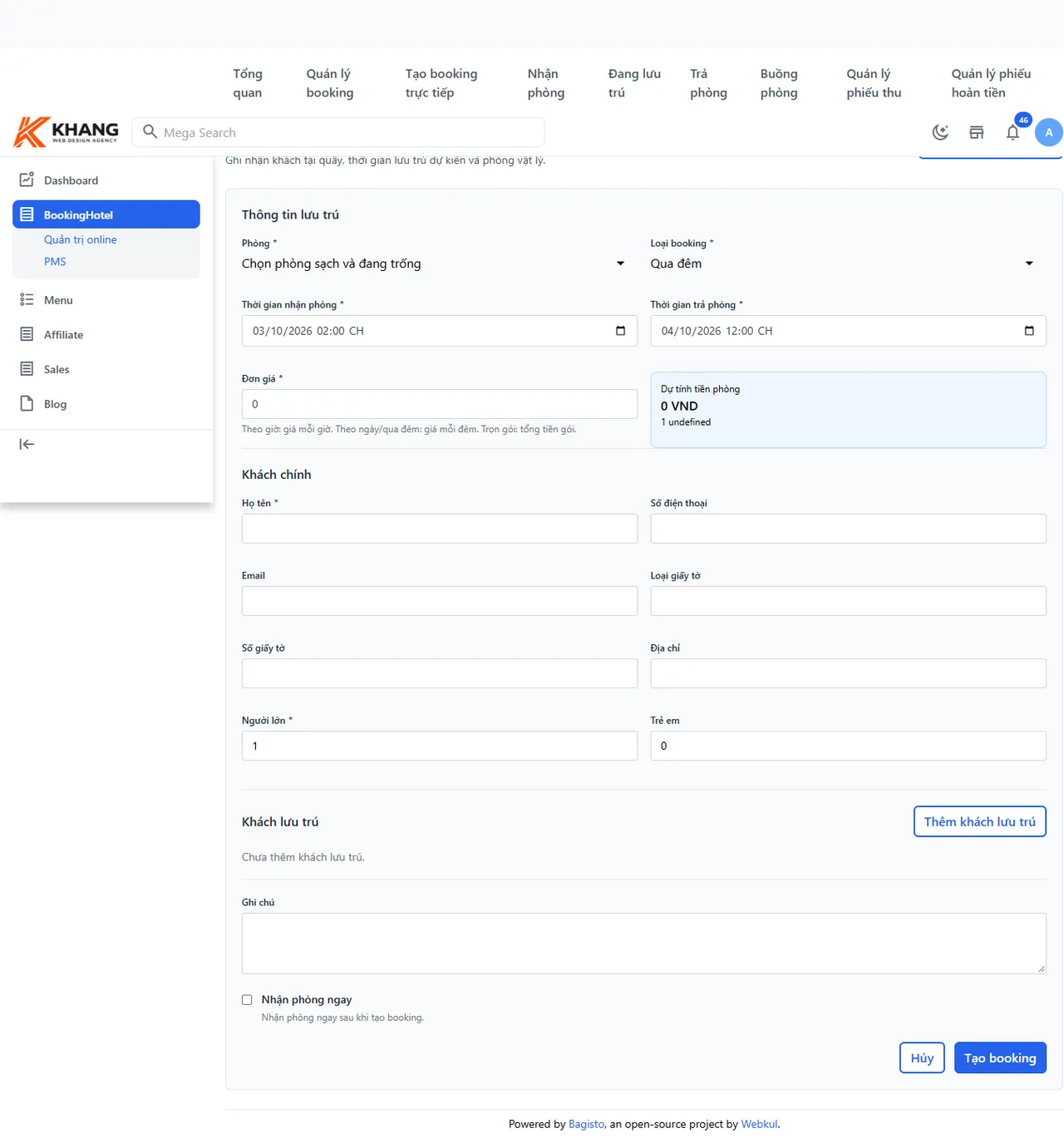Click the Sales sidebar icon
This screenshot has width=1064, height=1138.
pyautogui.click(x=27, y=369)
